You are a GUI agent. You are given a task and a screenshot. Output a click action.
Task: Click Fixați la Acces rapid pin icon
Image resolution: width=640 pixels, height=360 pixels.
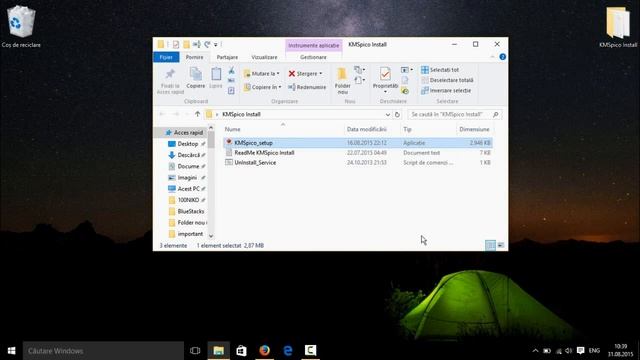[x=170, y=74]
